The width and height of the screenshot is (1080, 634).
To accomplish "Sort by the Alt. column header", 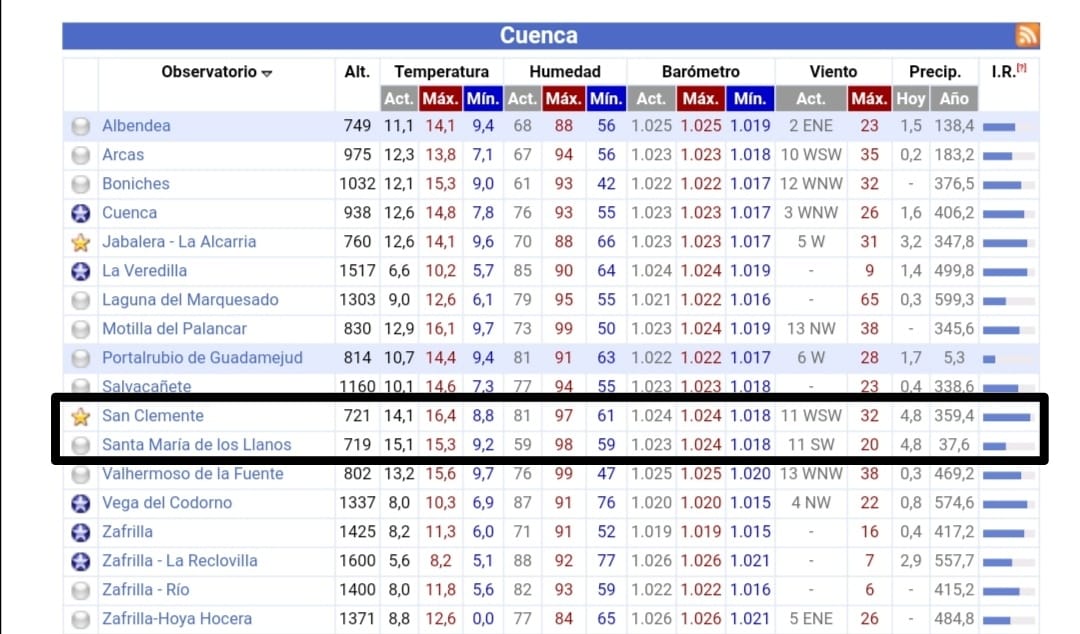I will 357,72.
